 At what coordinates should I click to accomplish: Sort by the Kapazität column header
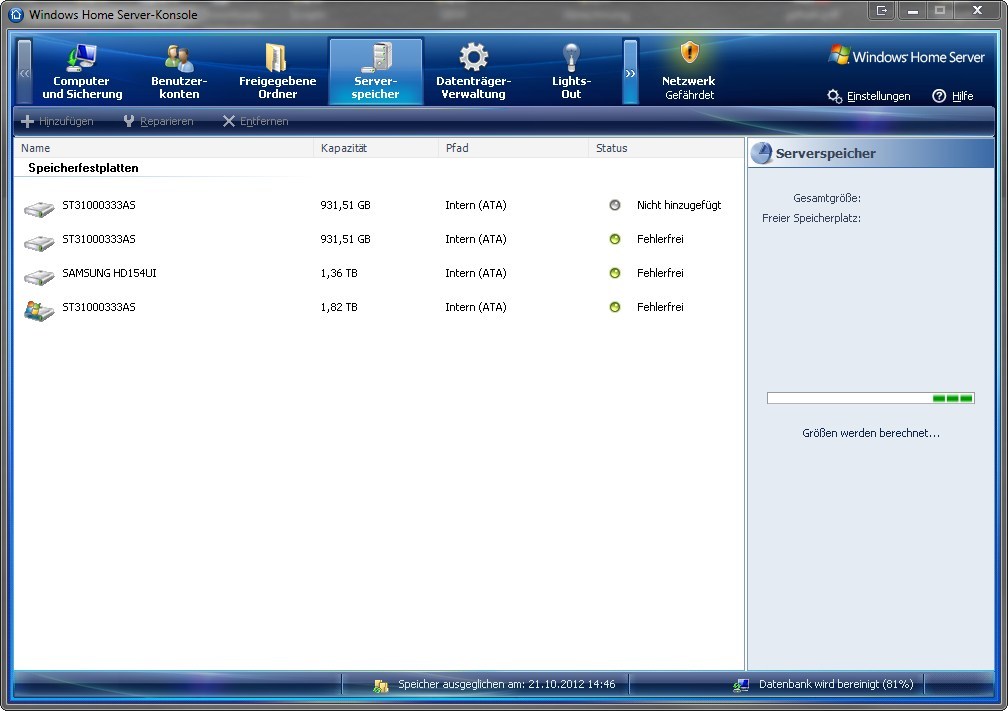pos(376,148)
